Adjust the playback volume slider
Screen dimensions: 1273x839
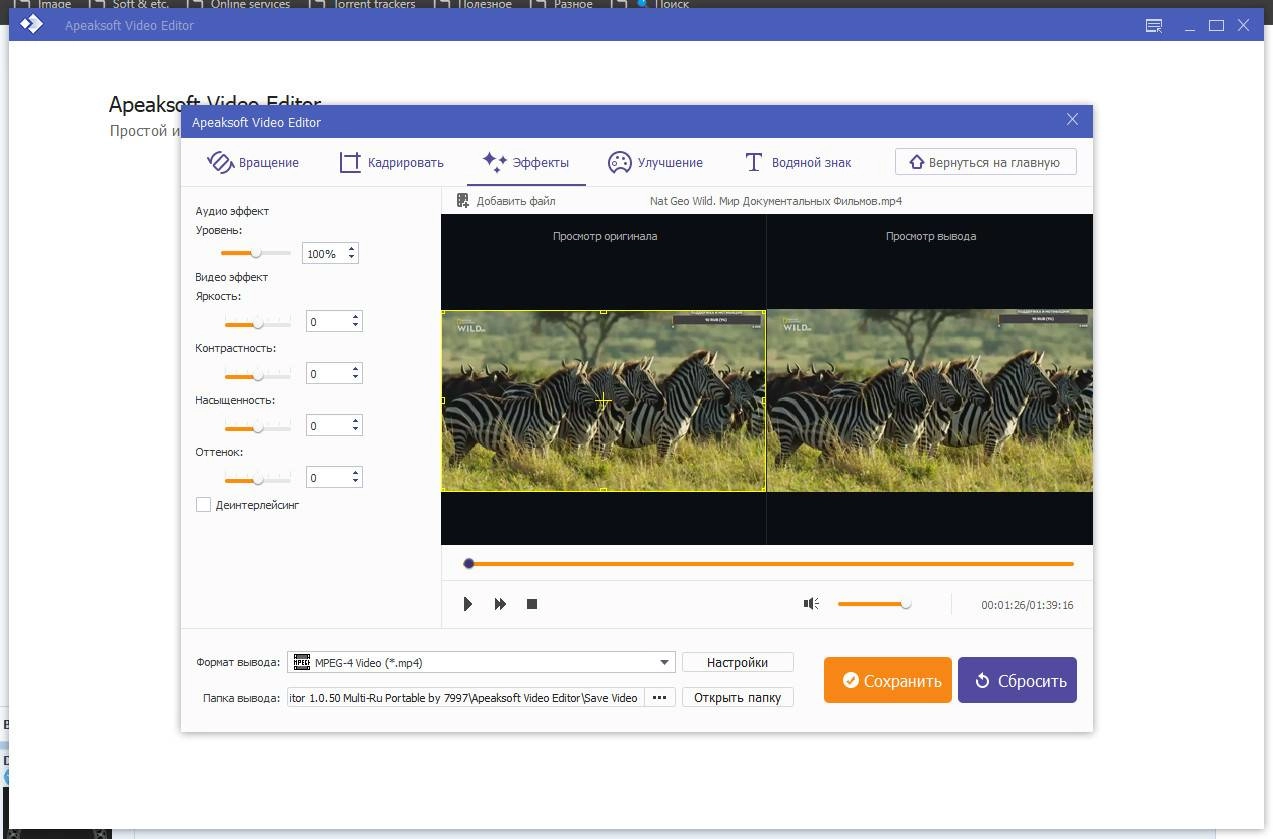[x=875, y=604]
